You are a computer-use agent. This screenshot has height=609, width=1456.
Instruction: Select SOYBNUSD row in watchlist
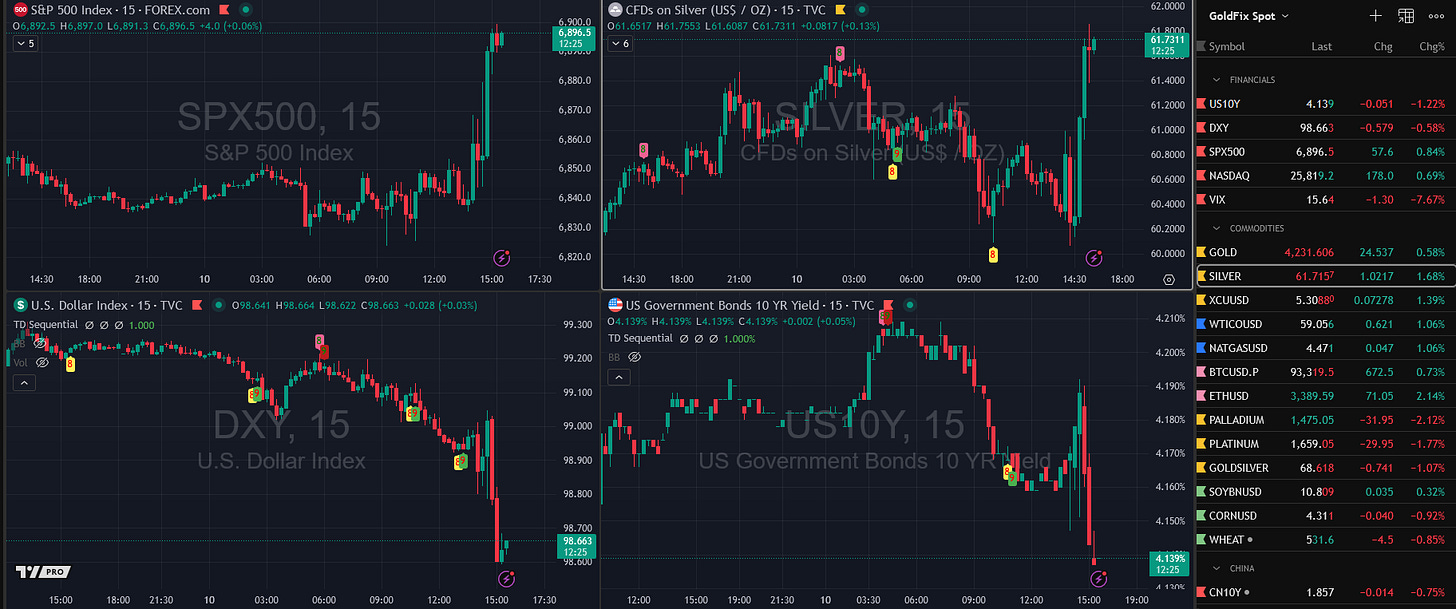1325,492
